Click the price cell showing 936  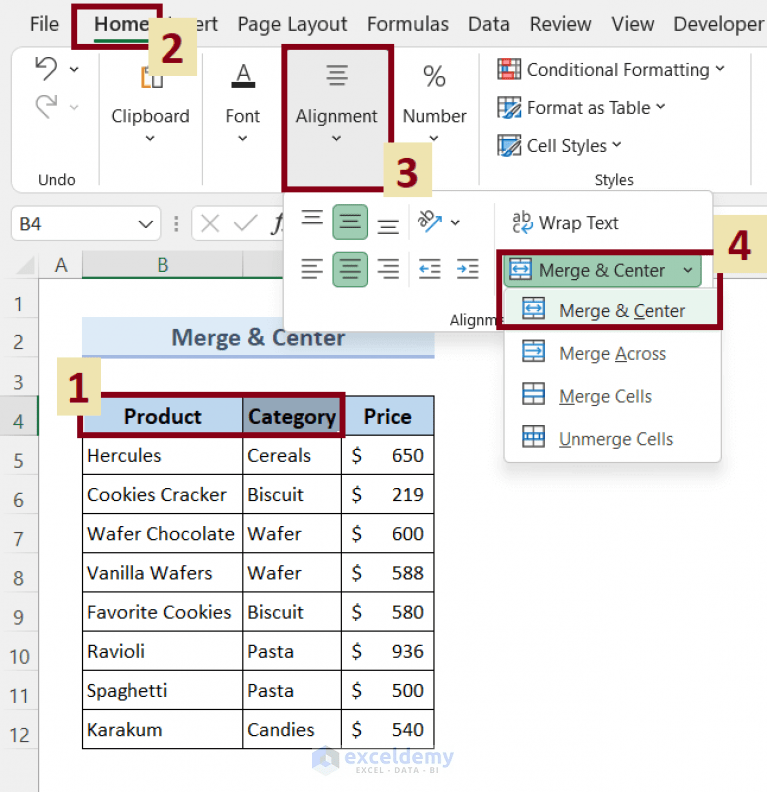(x=388, y=651)
